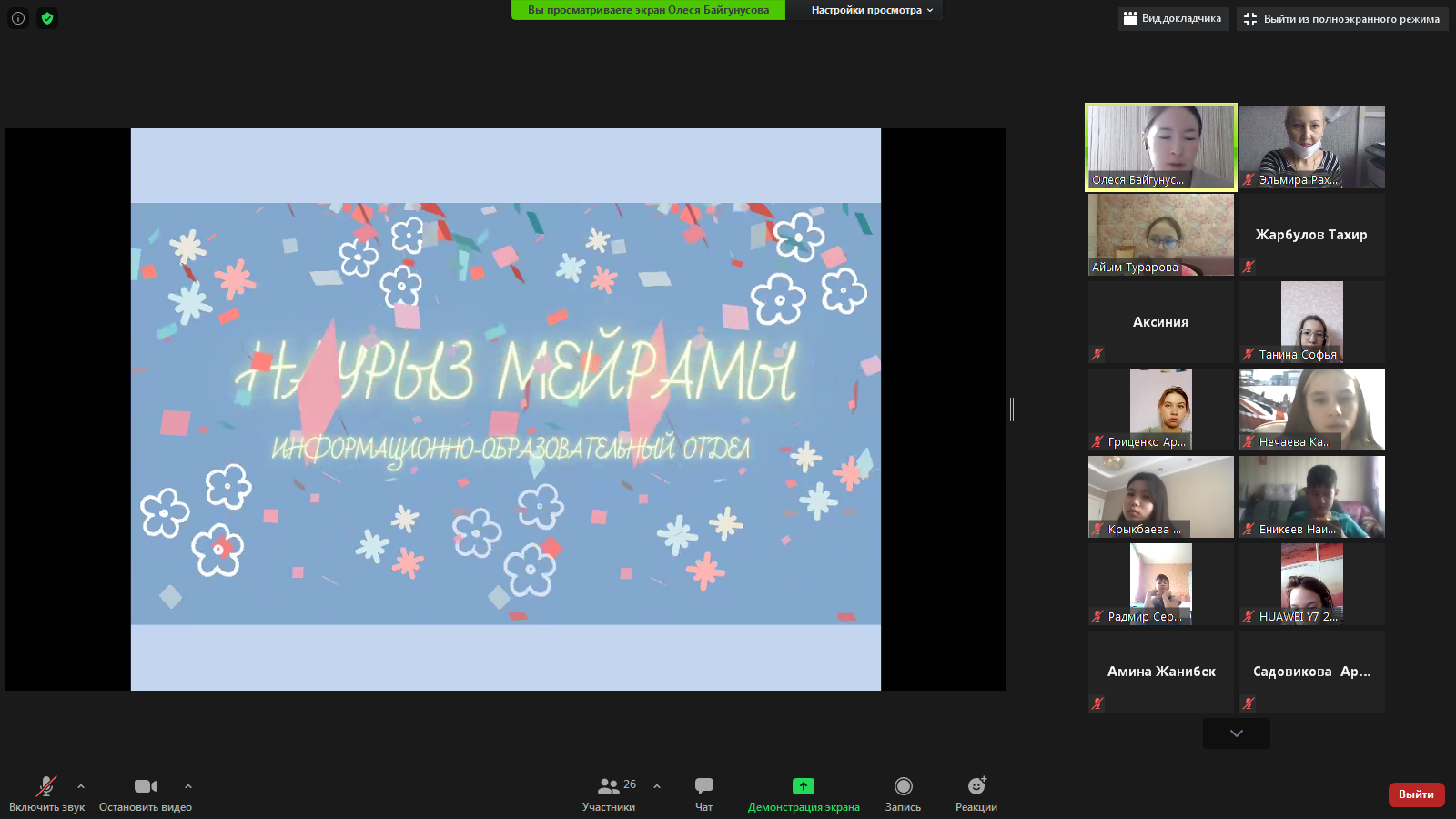This screenshot has width=1456, height=819.
Task: Click the meeting info icon at top left
Action: click(18, 18)
